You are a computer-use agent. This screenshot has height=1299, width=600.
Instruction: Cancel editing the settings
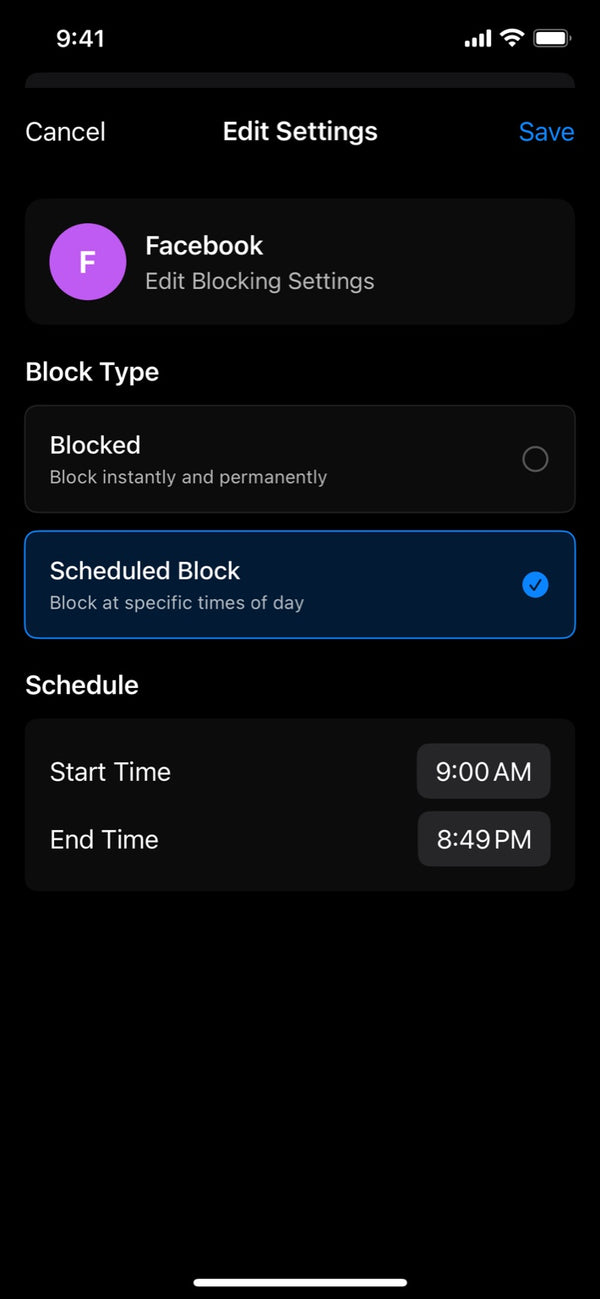tap(65, 132)
